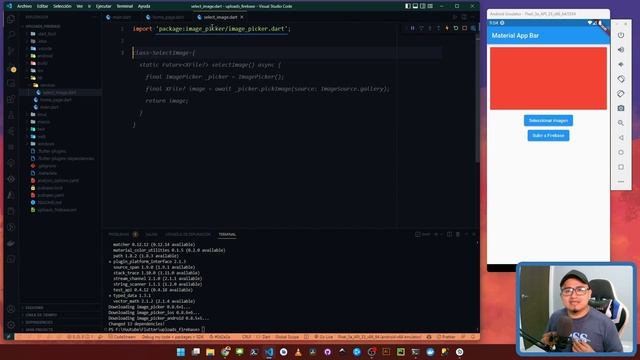Click the Dart language mode in status bar

tap(266, 337)
